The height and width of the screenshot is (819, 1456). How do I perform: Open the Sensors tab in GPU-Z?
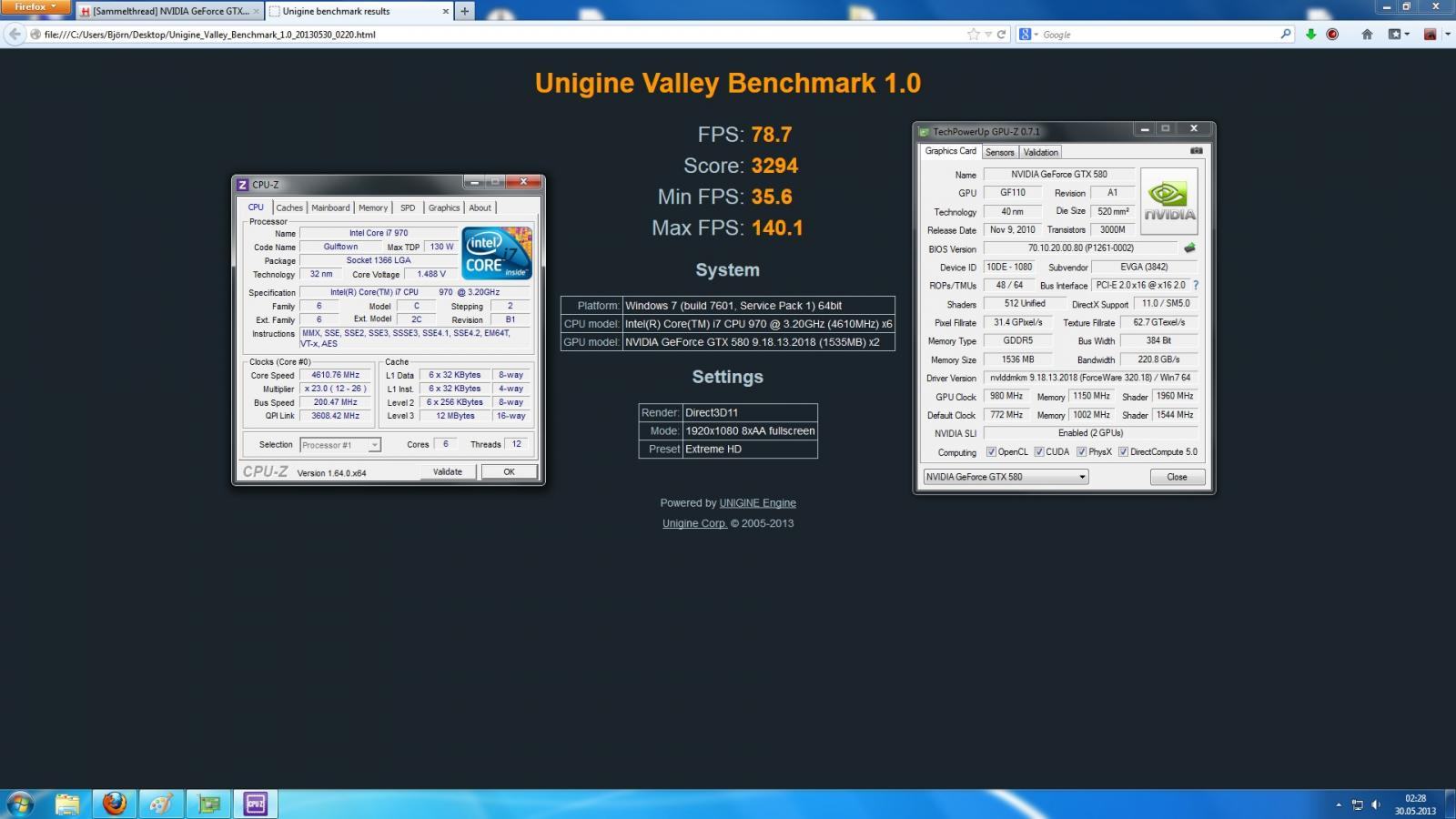click(1000, 152)
